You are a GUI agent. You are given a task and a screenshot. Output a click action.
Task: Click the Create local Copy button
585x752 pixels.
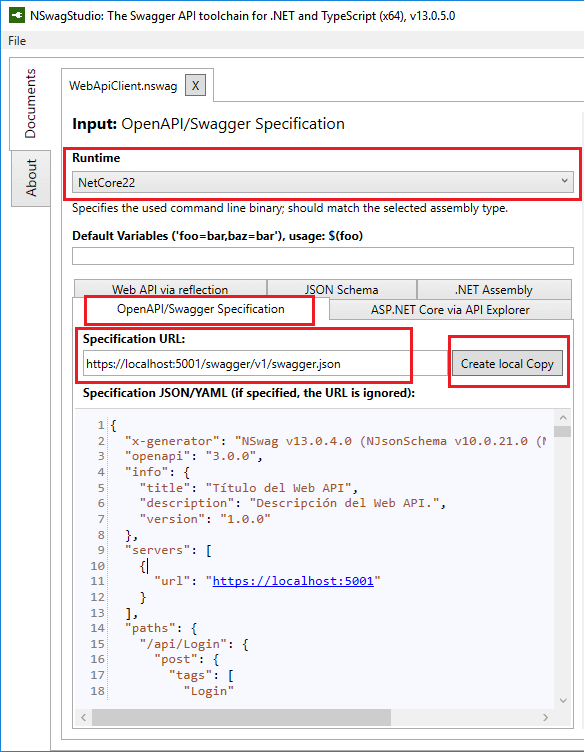tap(507, 364)
